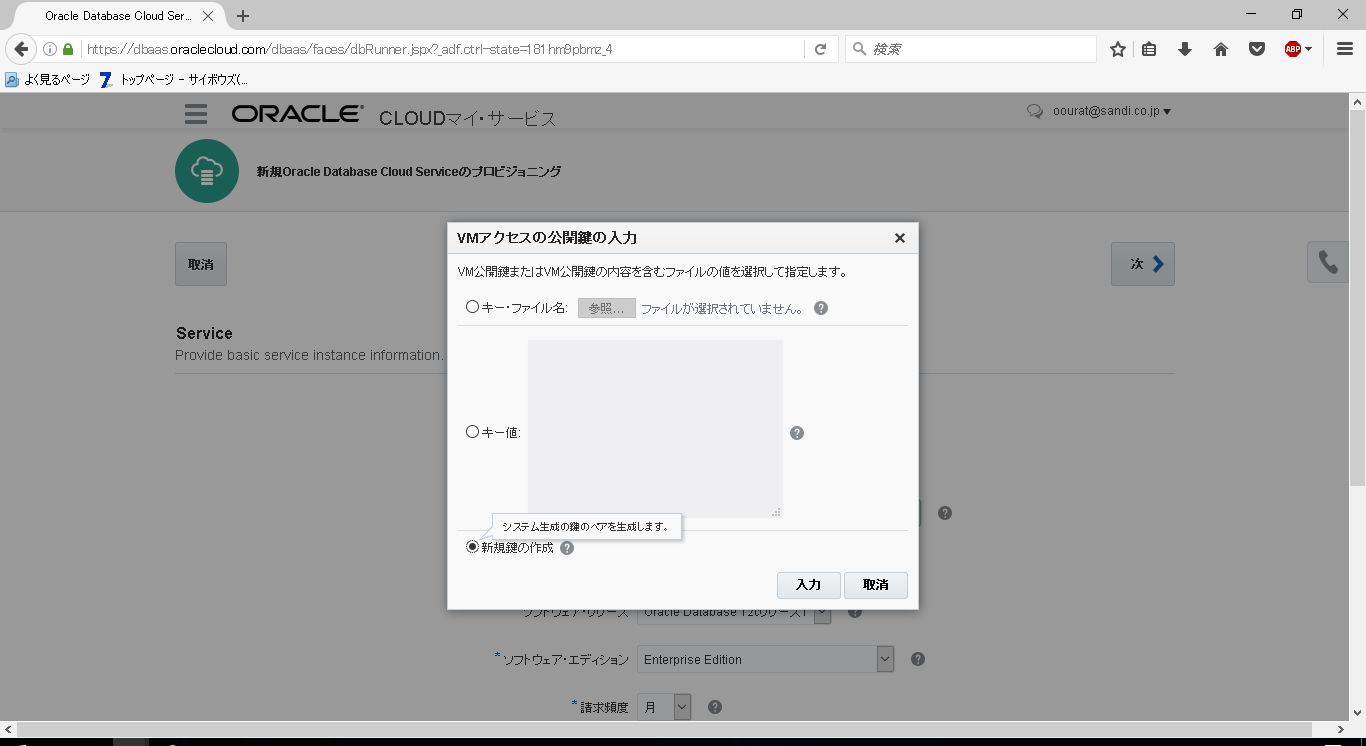Switch to the Oracle Database Cloud Service tab
This screenshot has height=746, width=1366.
118,16
